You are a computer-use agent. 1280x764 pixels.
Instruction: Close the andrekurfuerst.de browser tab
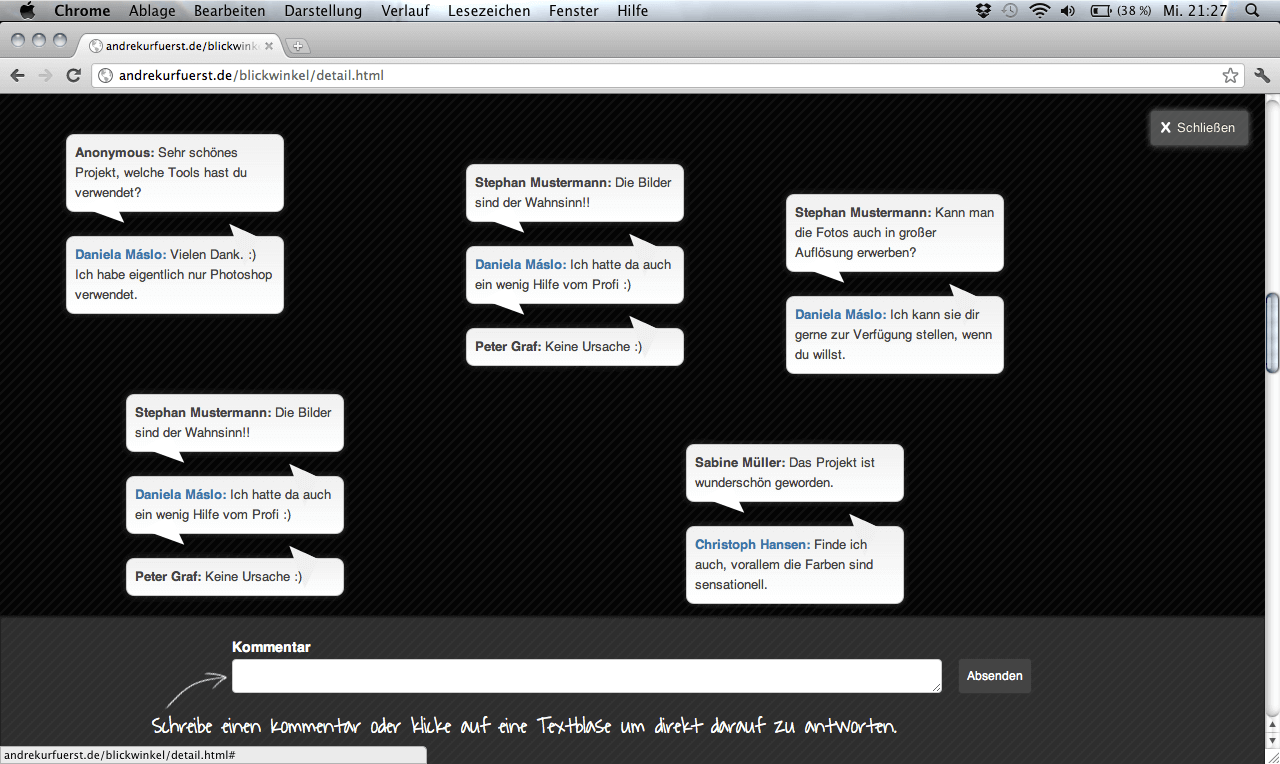[269, 46]
